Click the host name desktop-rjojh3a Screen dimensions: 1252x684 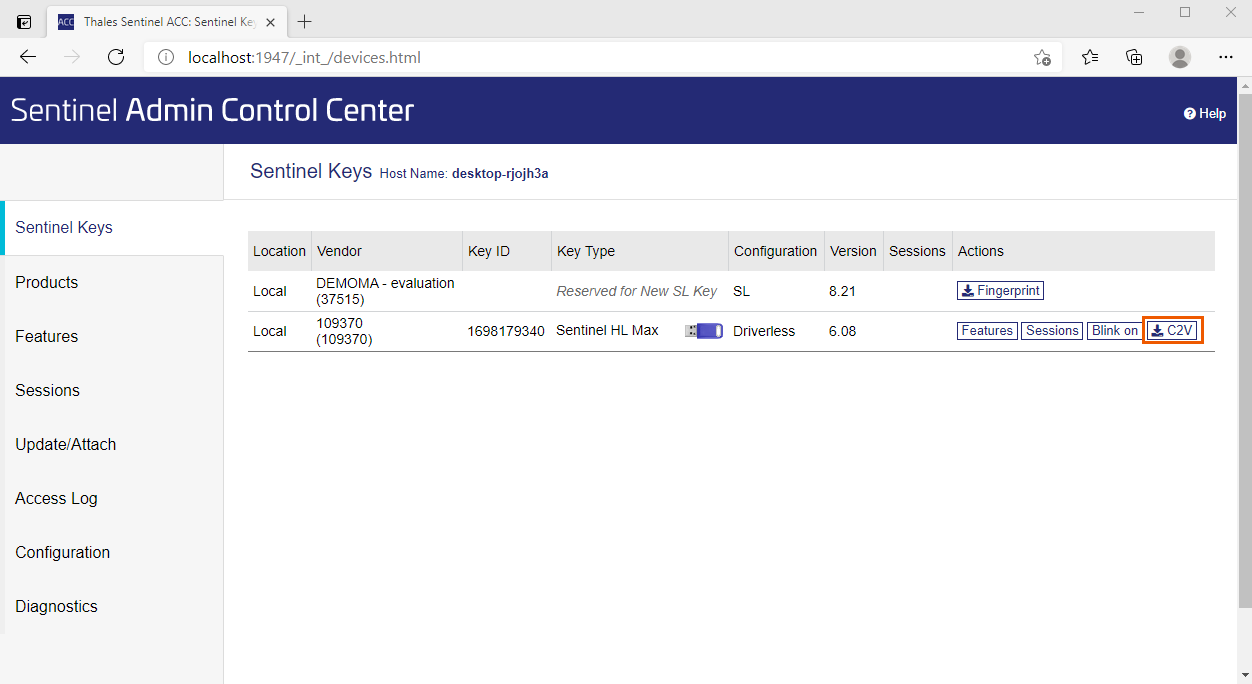coord(500,173)
